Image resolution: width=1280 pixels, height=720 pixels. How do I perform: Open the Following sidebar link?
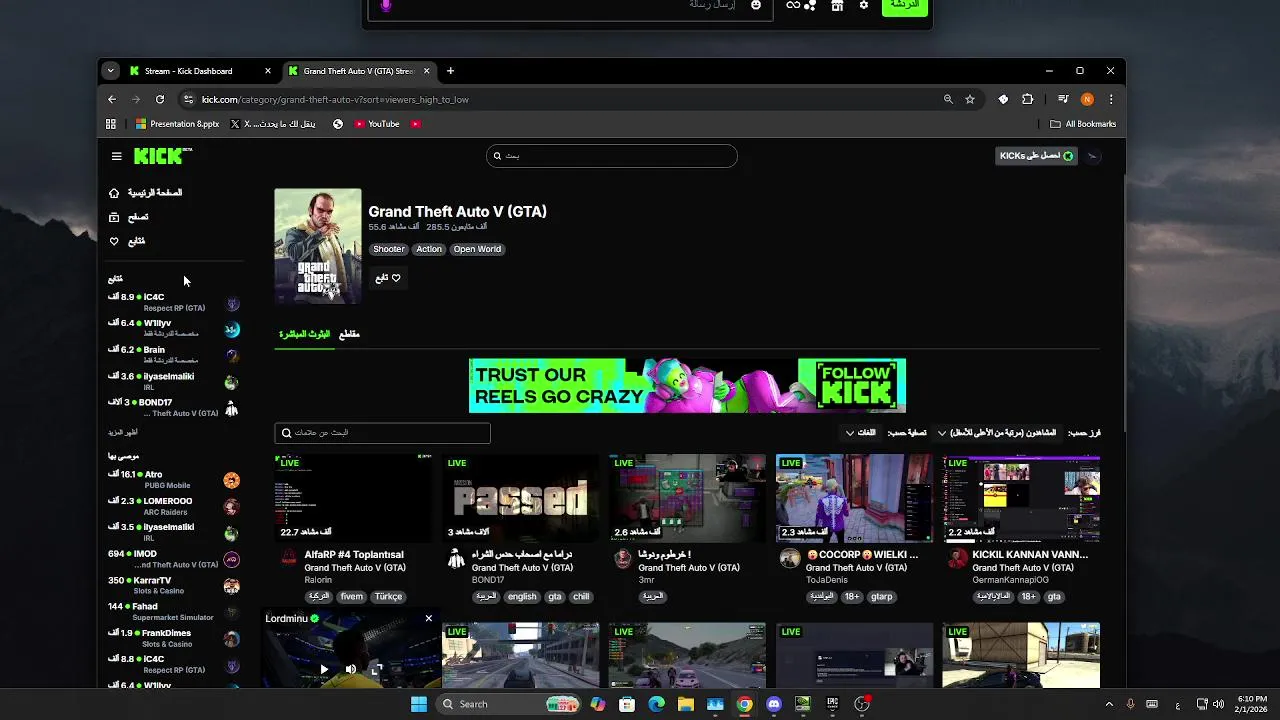pyautogui.click(x=127, y=241)
